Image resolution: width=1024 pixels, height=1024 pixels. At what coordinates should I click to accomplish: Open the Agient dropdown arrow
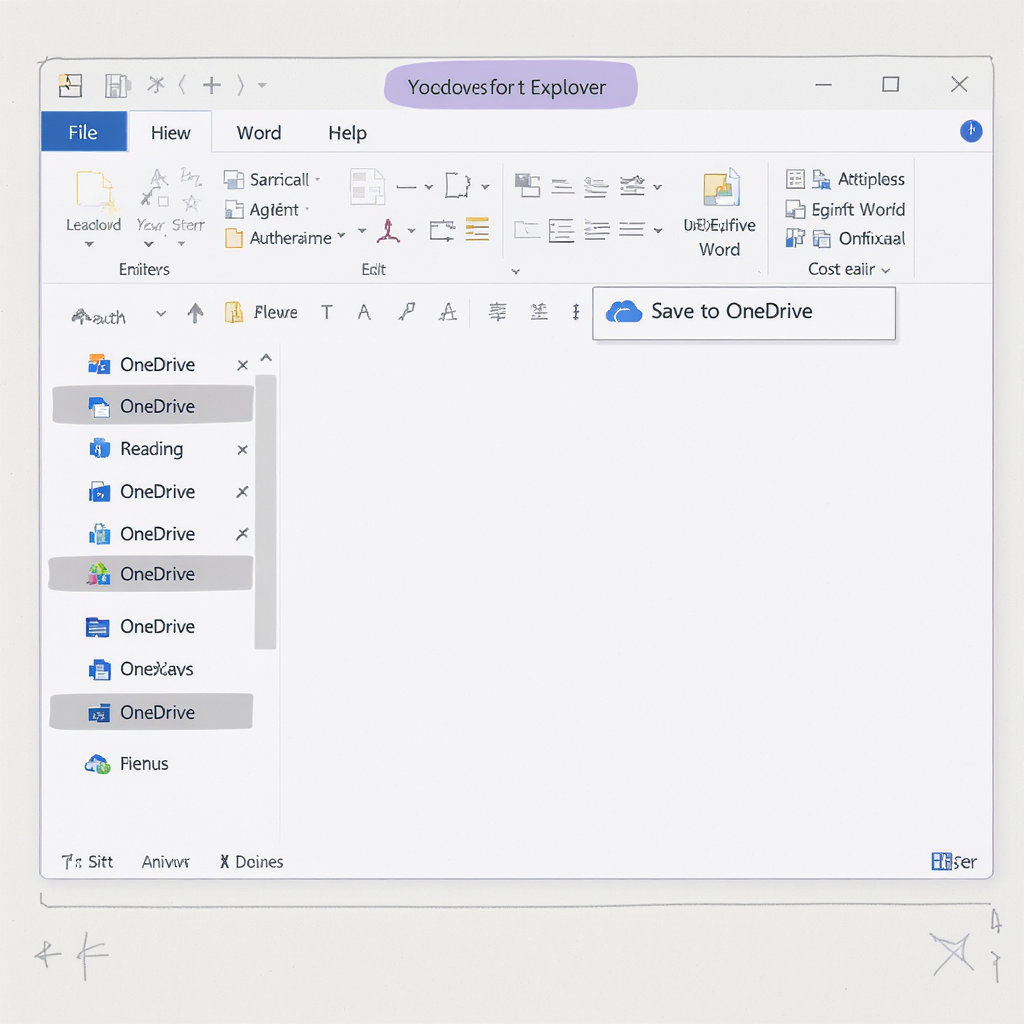pyautogui.click(x=307, y=210)
